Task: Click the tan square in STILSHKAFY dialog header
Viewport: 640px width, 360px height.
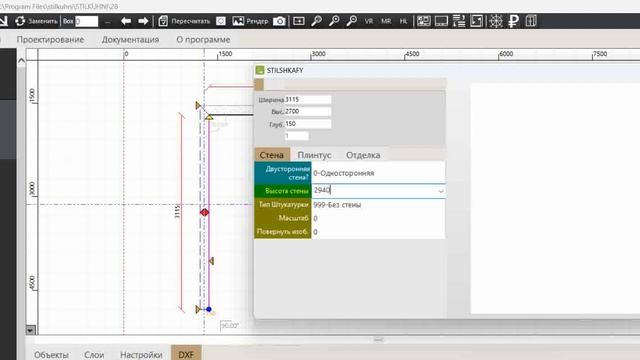Action: point(259,84)
